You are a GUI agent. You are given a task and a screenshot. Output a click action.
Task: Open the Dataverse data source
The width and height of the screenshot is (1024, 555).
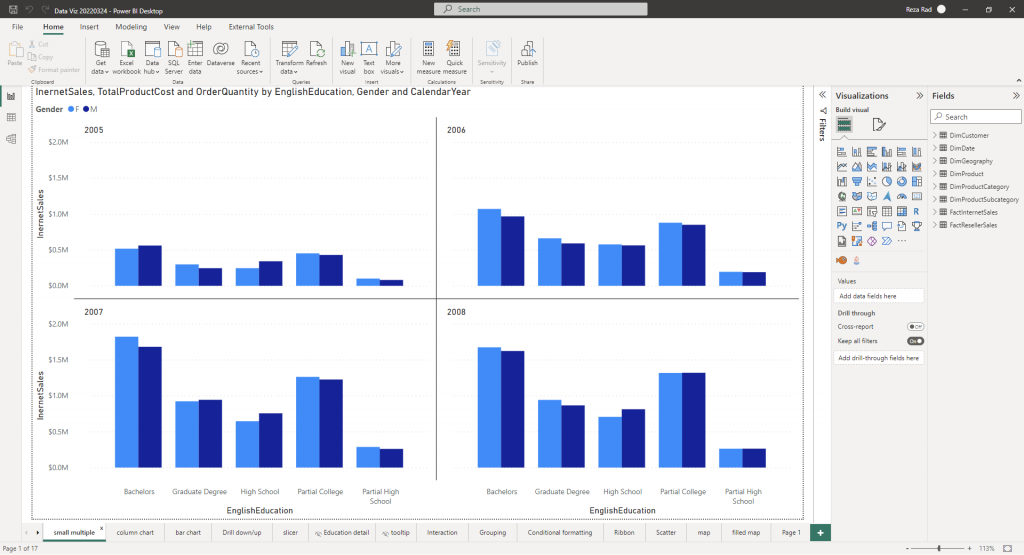pyautogui.click(x=220, y=55)
